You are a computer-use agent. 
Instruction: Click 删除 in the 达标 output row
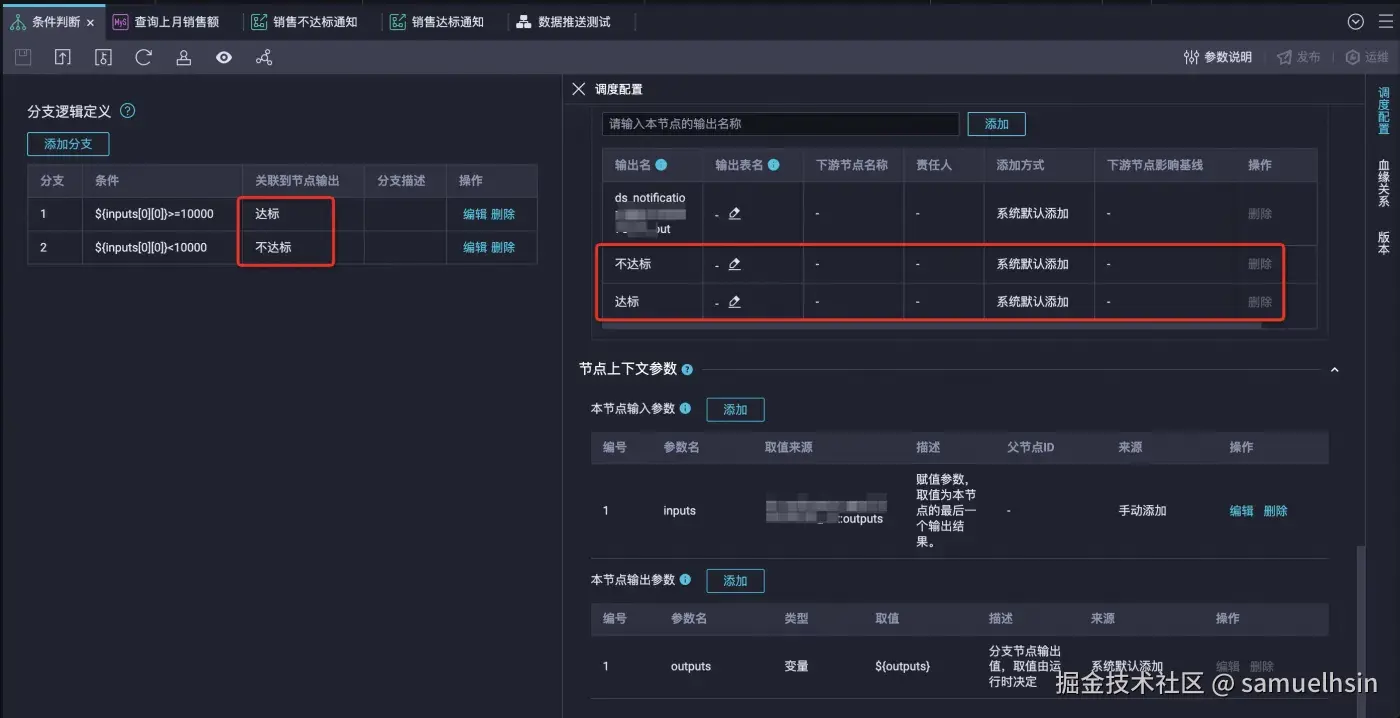point(1260,301)
